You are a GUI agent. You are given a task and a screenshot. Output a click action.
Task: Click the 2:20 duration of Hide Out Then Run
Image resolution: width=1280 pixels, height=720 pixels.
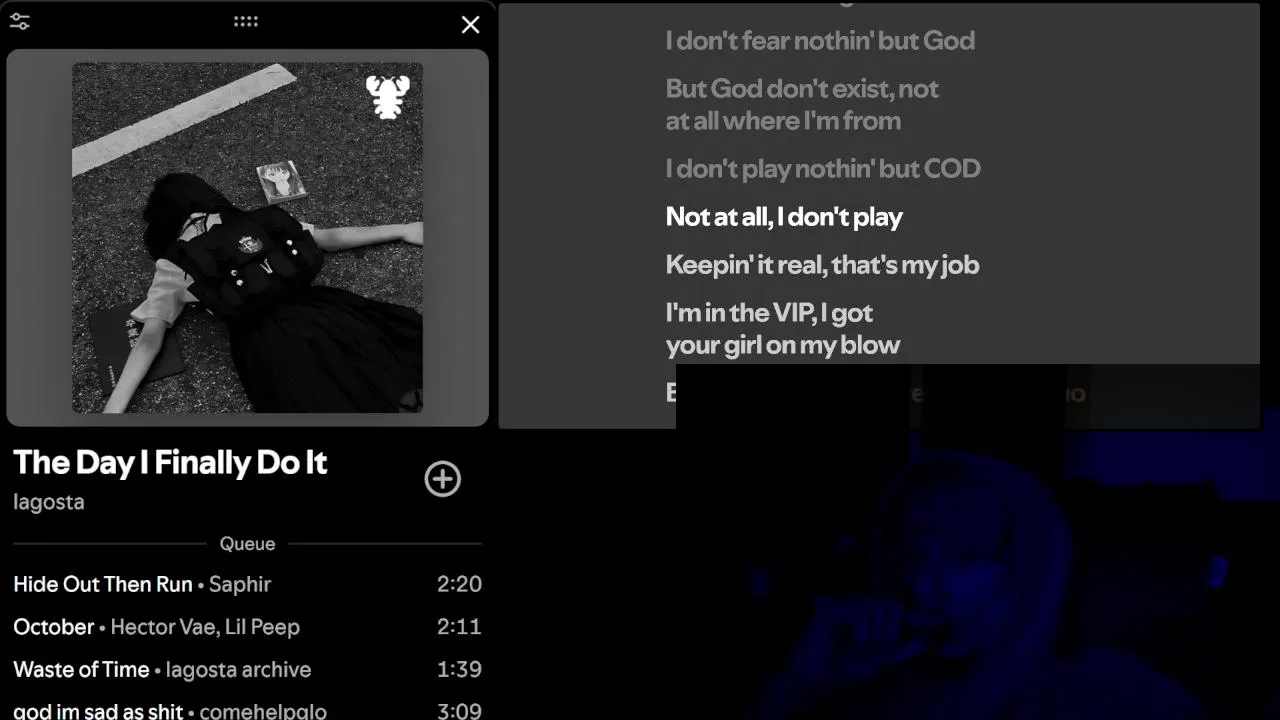click(459, 584)
